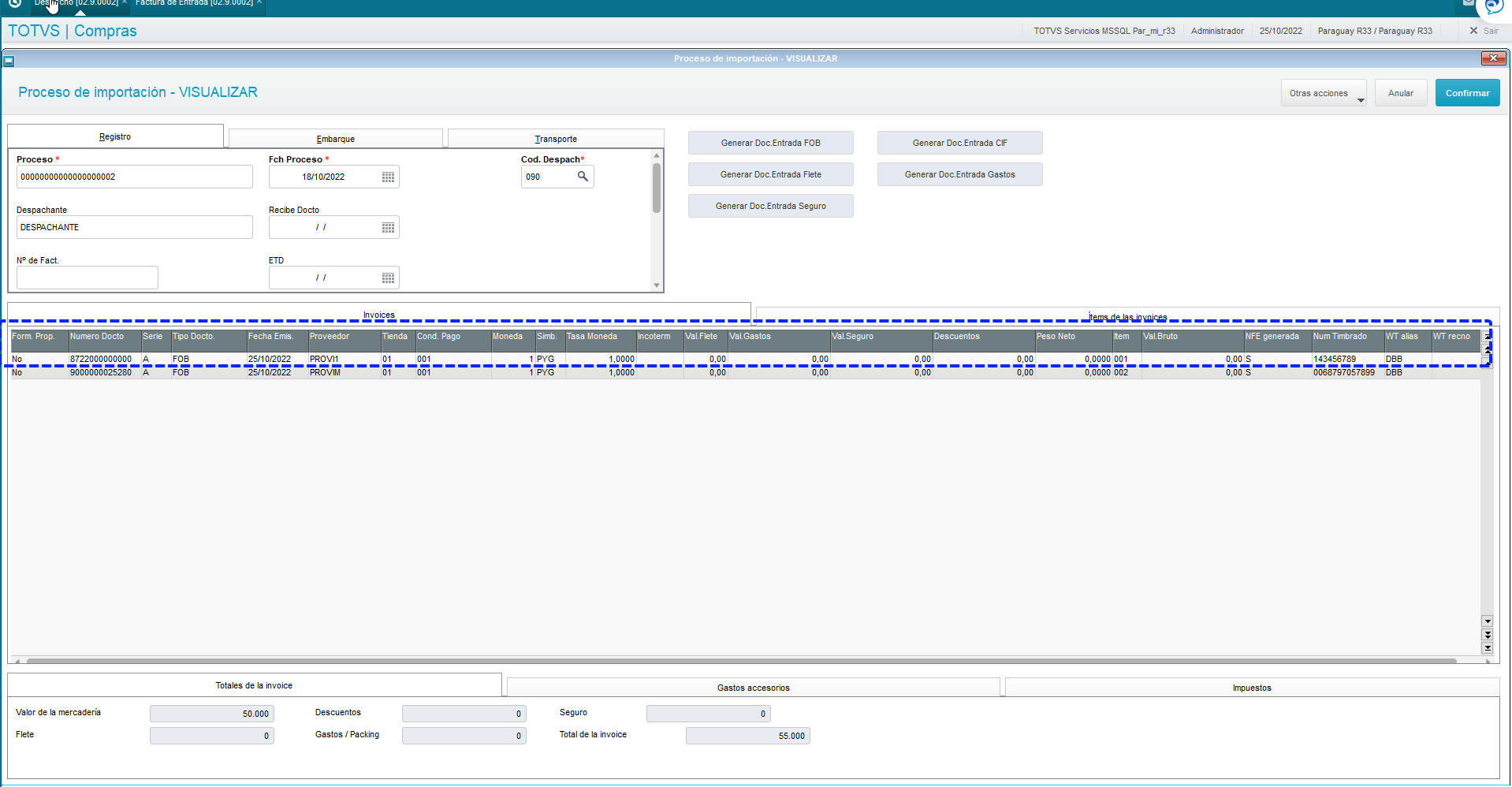The width and height of the screenshot is (1512, 787).
Task: Open the ETD calendar picker icon
Action: point(388,278)
